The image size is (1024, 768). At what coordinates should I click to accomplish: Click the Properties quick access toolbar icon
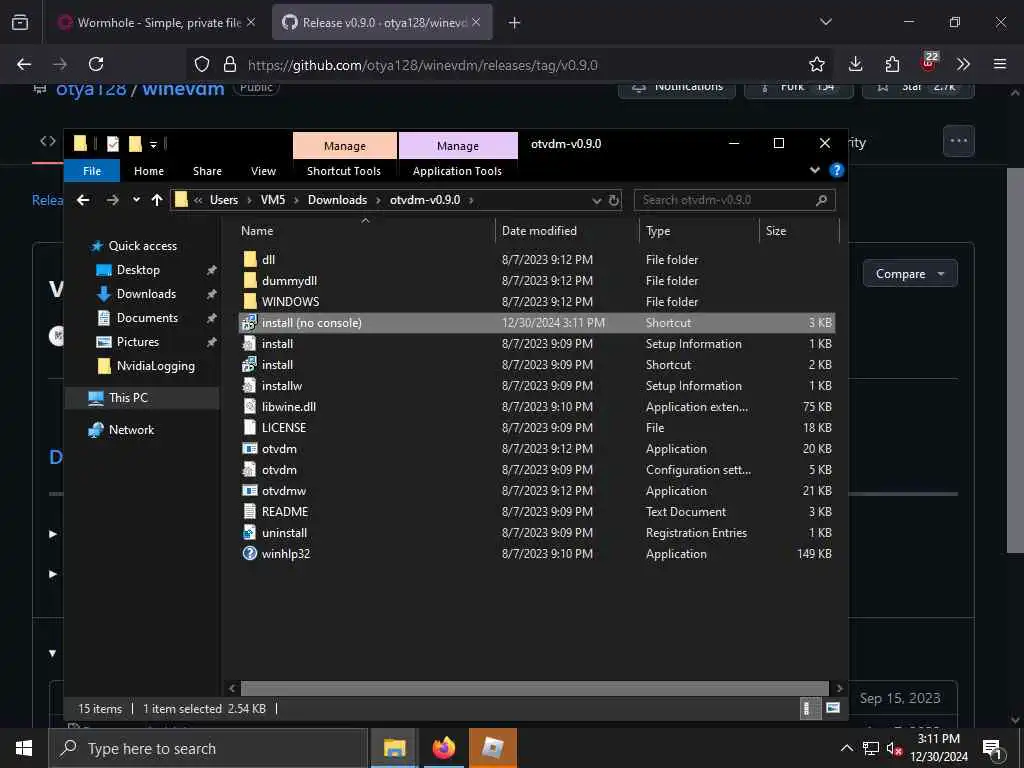pyautogui.click(x=113, y=144)
